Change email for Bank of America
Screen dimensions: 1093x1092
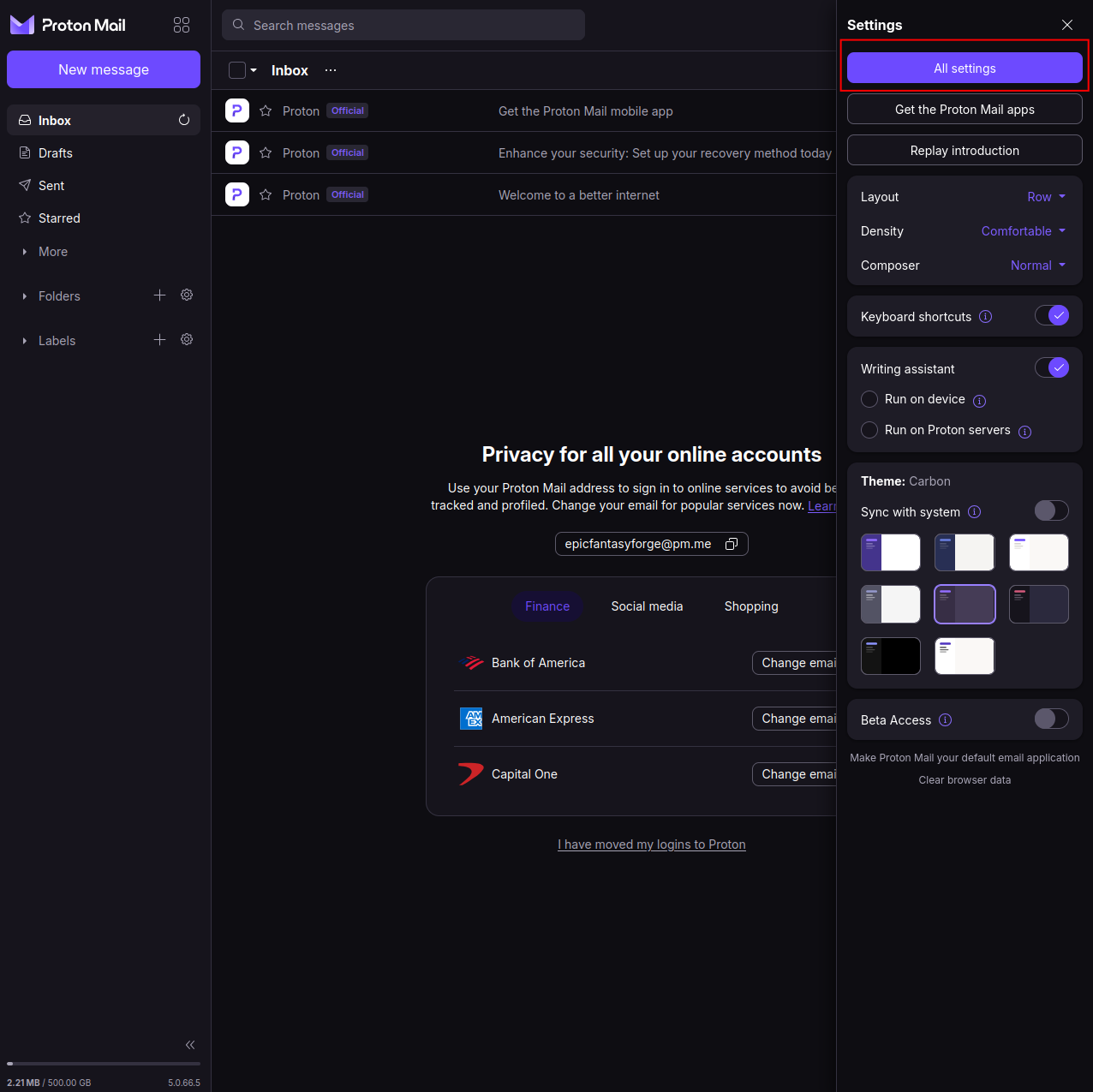click(794, 662)
